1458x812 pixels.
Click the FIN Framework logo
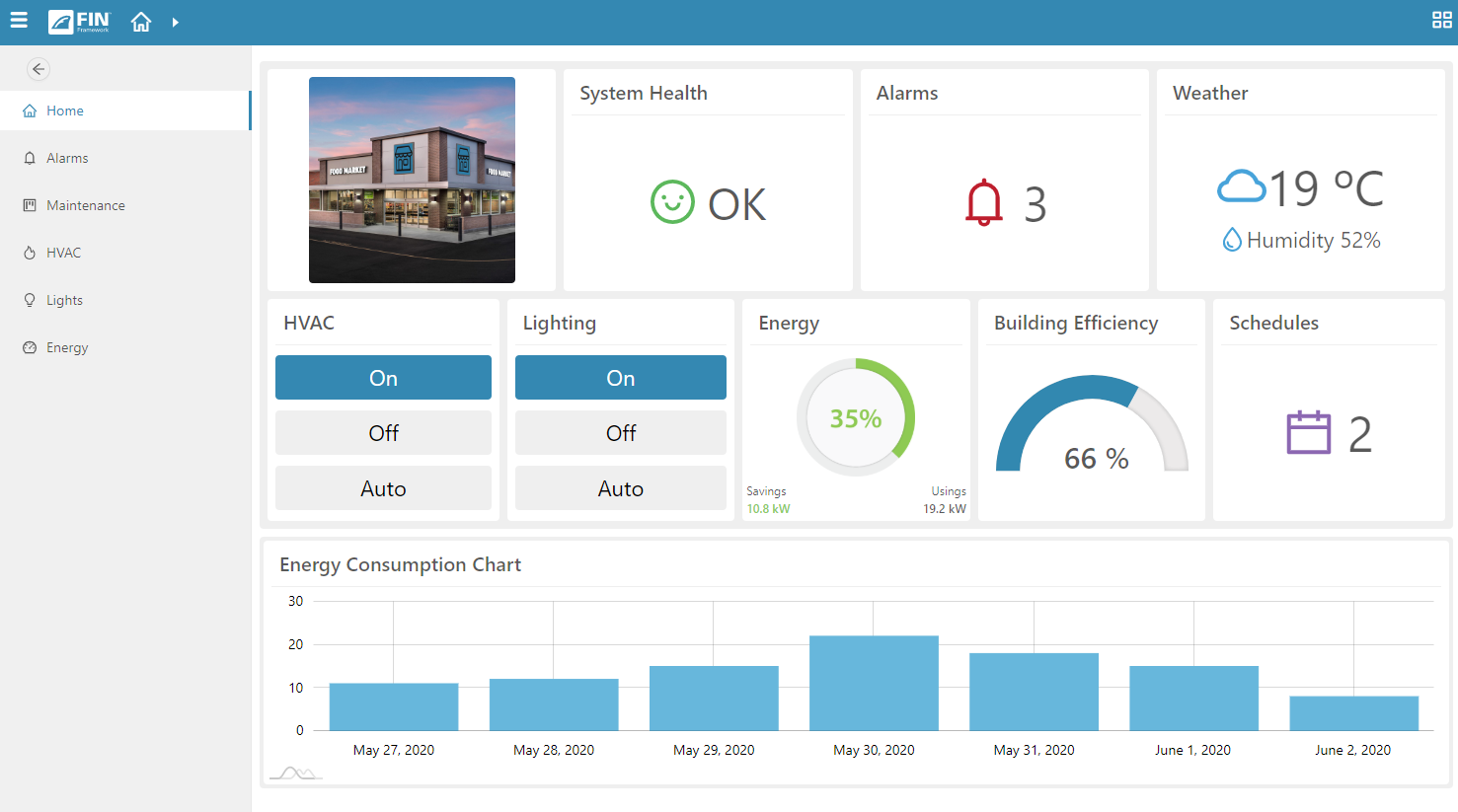[x=78, y=21]
